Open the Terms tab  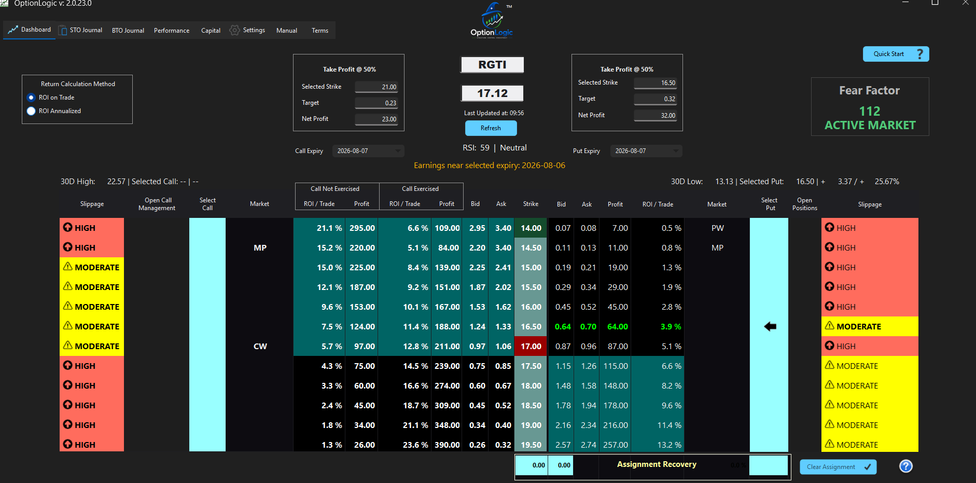(x=320, y=30)
